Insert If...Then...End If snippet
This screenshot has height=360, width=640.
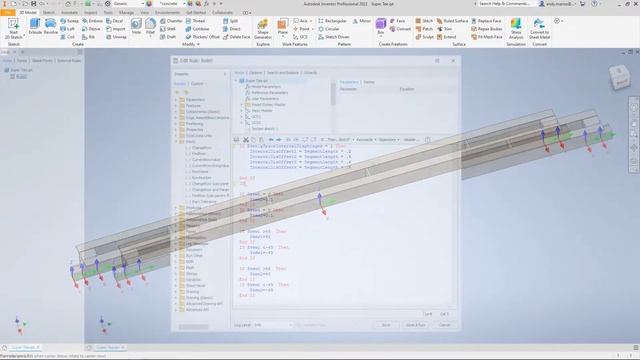point(337,140)
